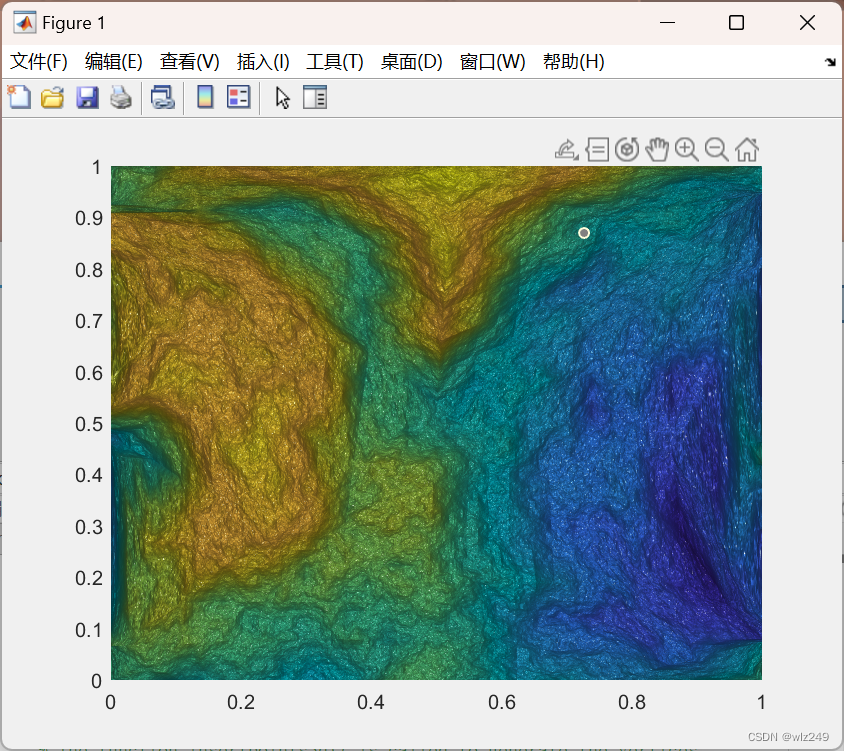Screen dimensions: 844x751
Task: Open the 工具(T) menu
Action: click(x=335, y=62)
